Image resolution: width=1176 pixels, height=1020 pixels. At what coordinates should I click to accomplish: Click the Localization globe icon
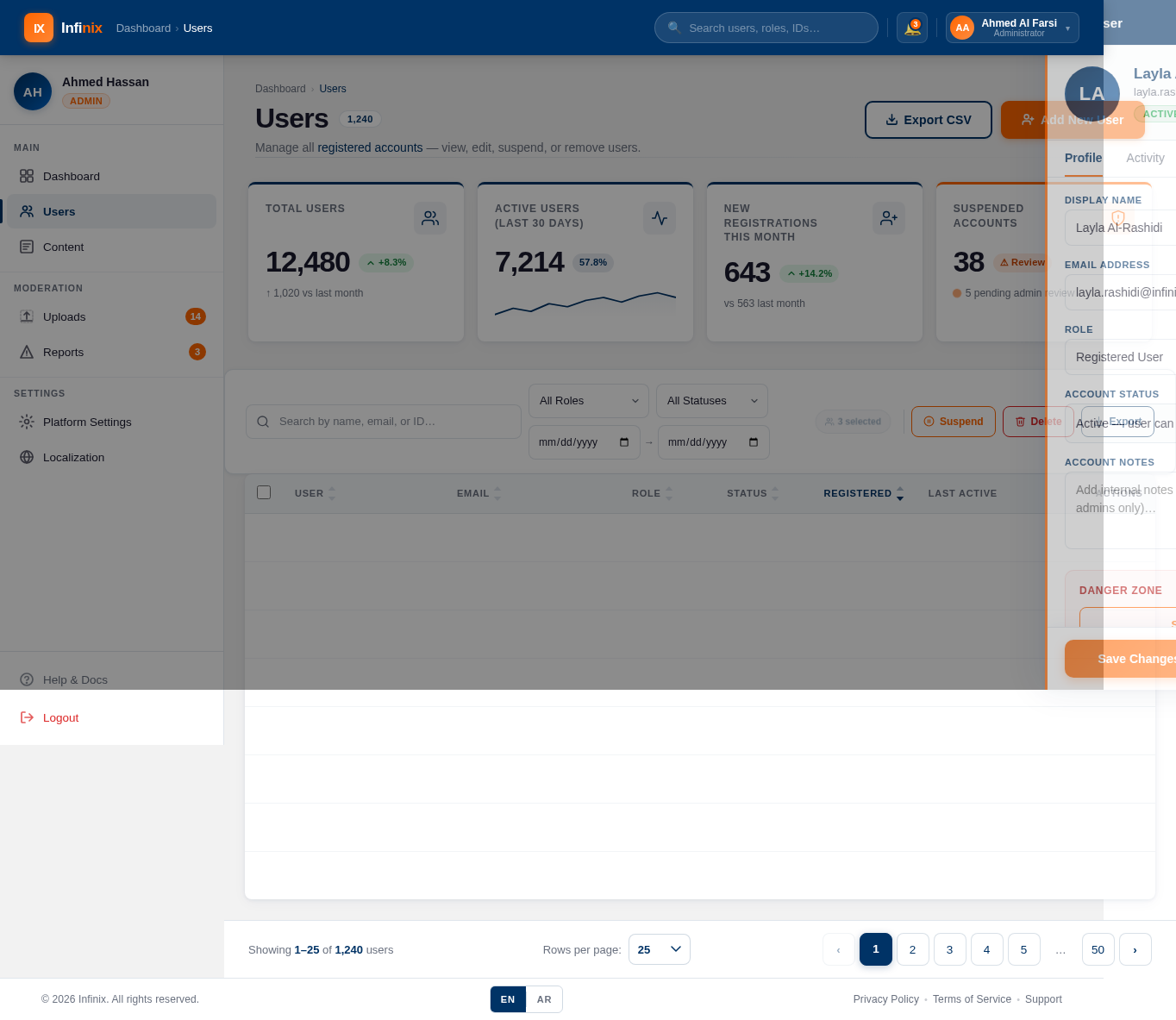coord(26,457)
